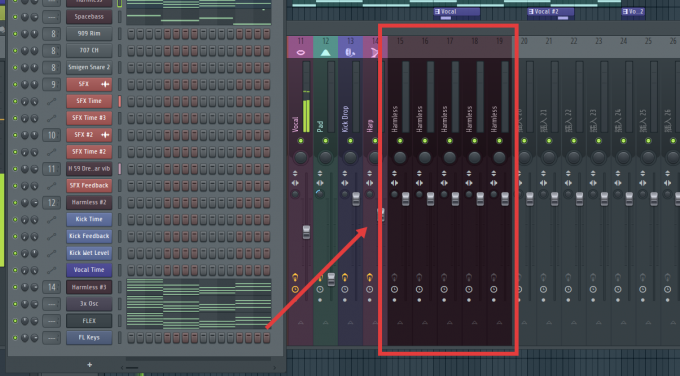This screenshot has width=680, height=376.
Task: Click swap left/right arrows on Pad track
Action: tap(320, 183)
